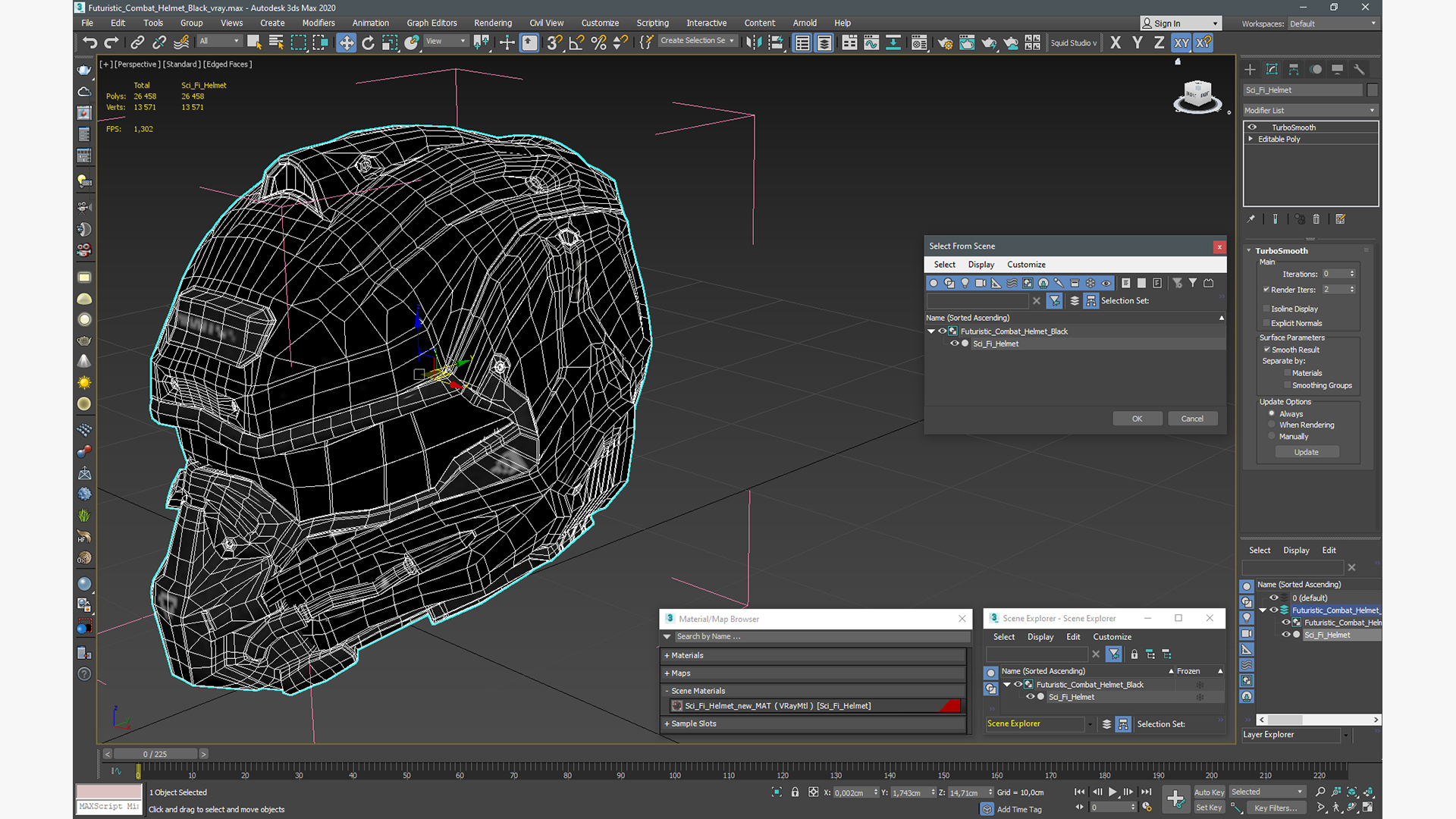Click the Sign In button
This screenshot has width=1456, height=819.
point(1181,24)
